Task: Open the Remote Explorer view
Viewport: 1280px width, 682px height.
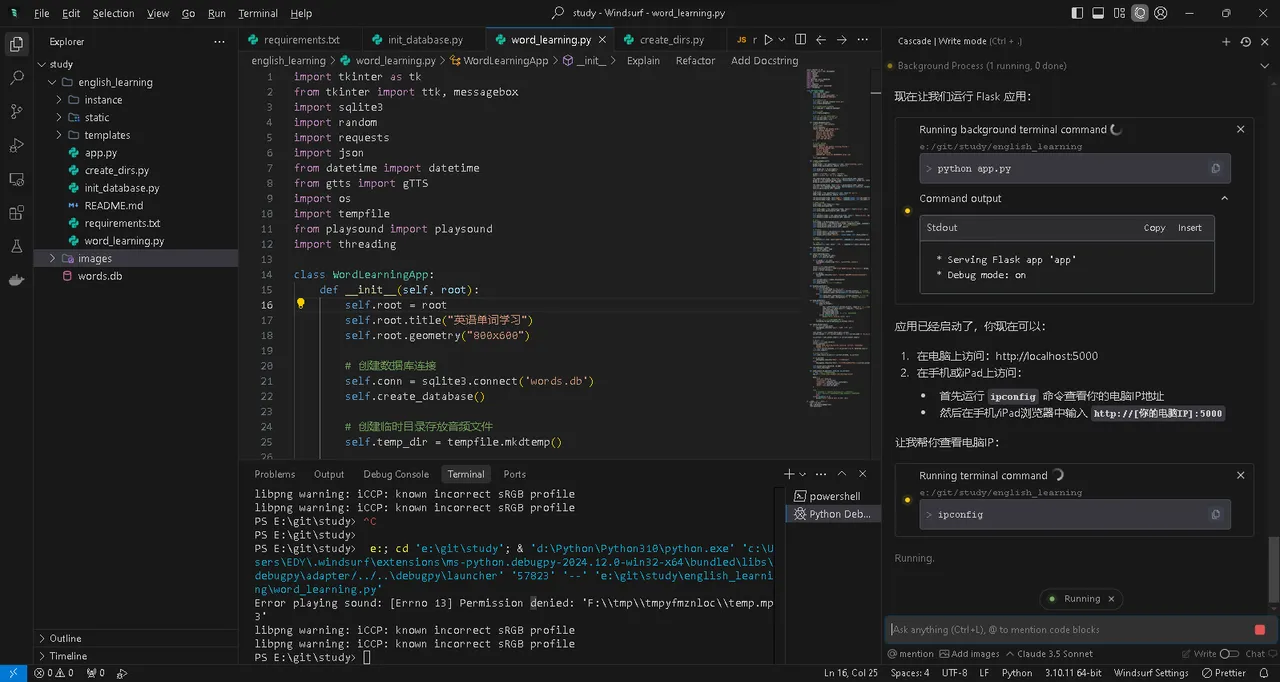Action: click(x=16, y=179)
